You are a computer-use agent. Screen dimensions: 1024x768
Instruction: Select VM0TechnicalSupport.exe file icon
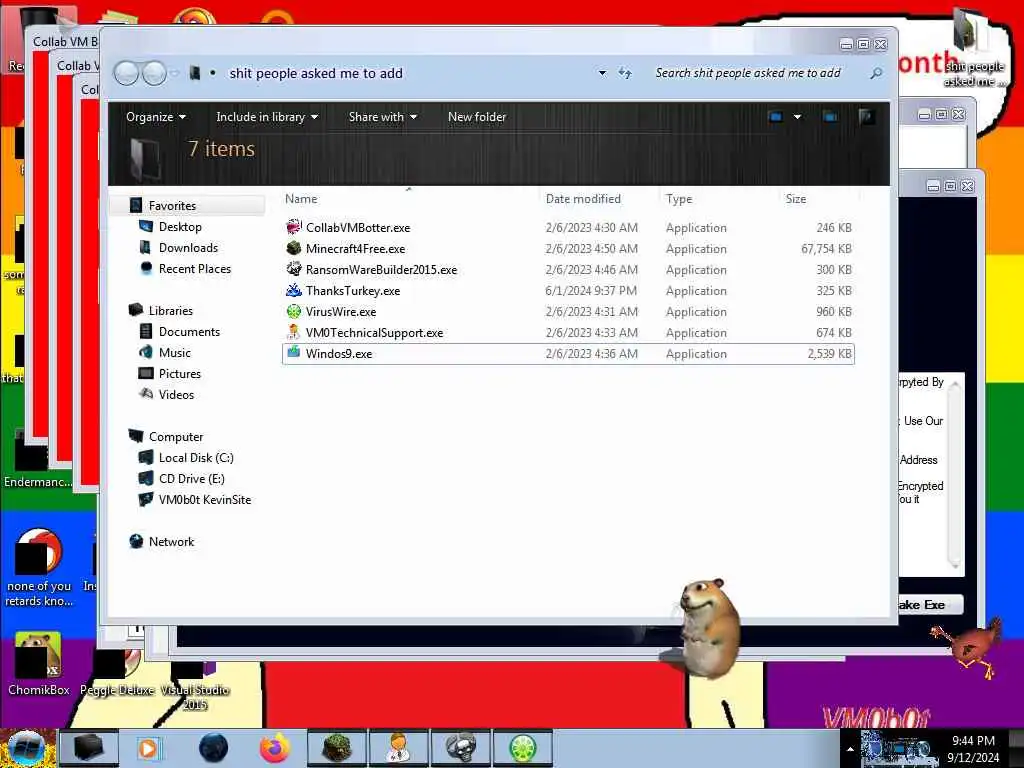coord(294,332)
